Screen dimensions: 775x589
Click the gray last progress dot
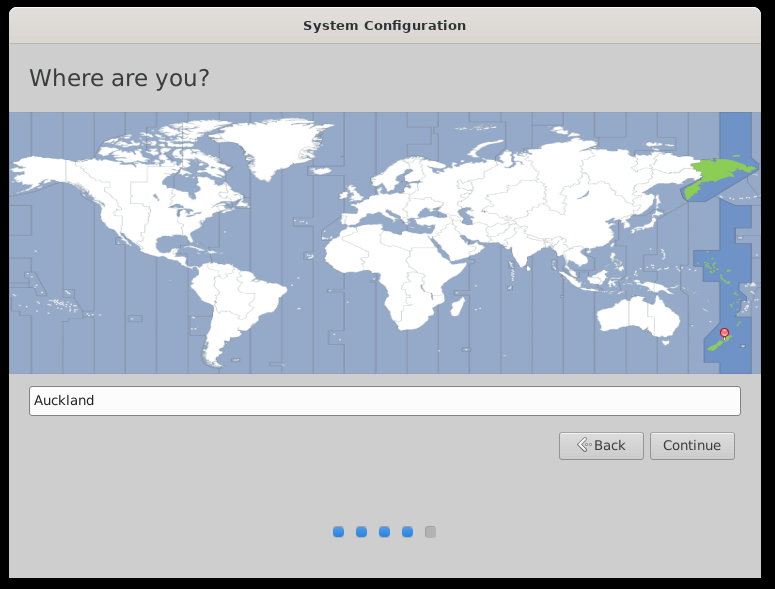[430, 532]
